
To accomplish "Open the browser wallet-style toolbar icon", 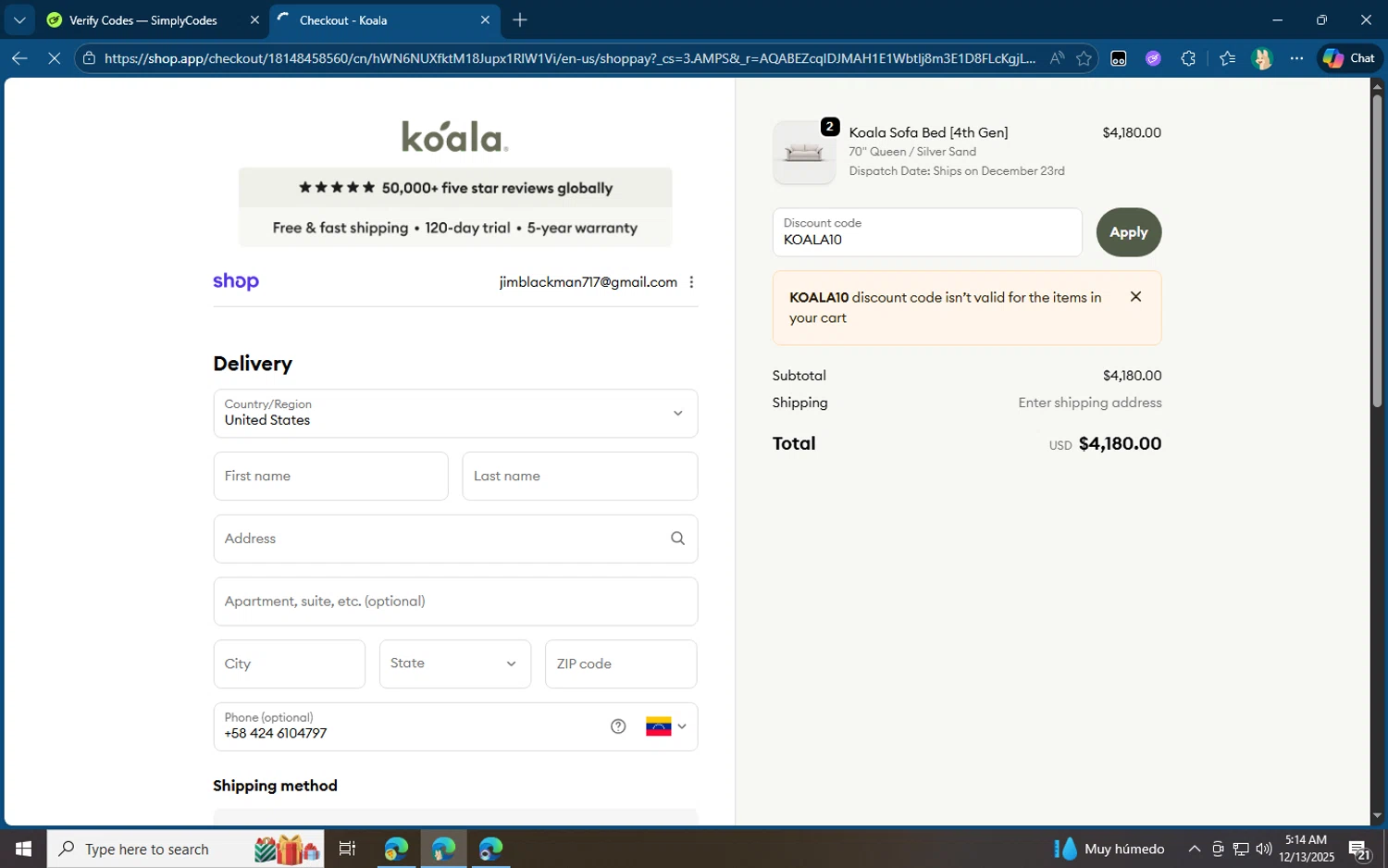I will [x=1118, y=58].
